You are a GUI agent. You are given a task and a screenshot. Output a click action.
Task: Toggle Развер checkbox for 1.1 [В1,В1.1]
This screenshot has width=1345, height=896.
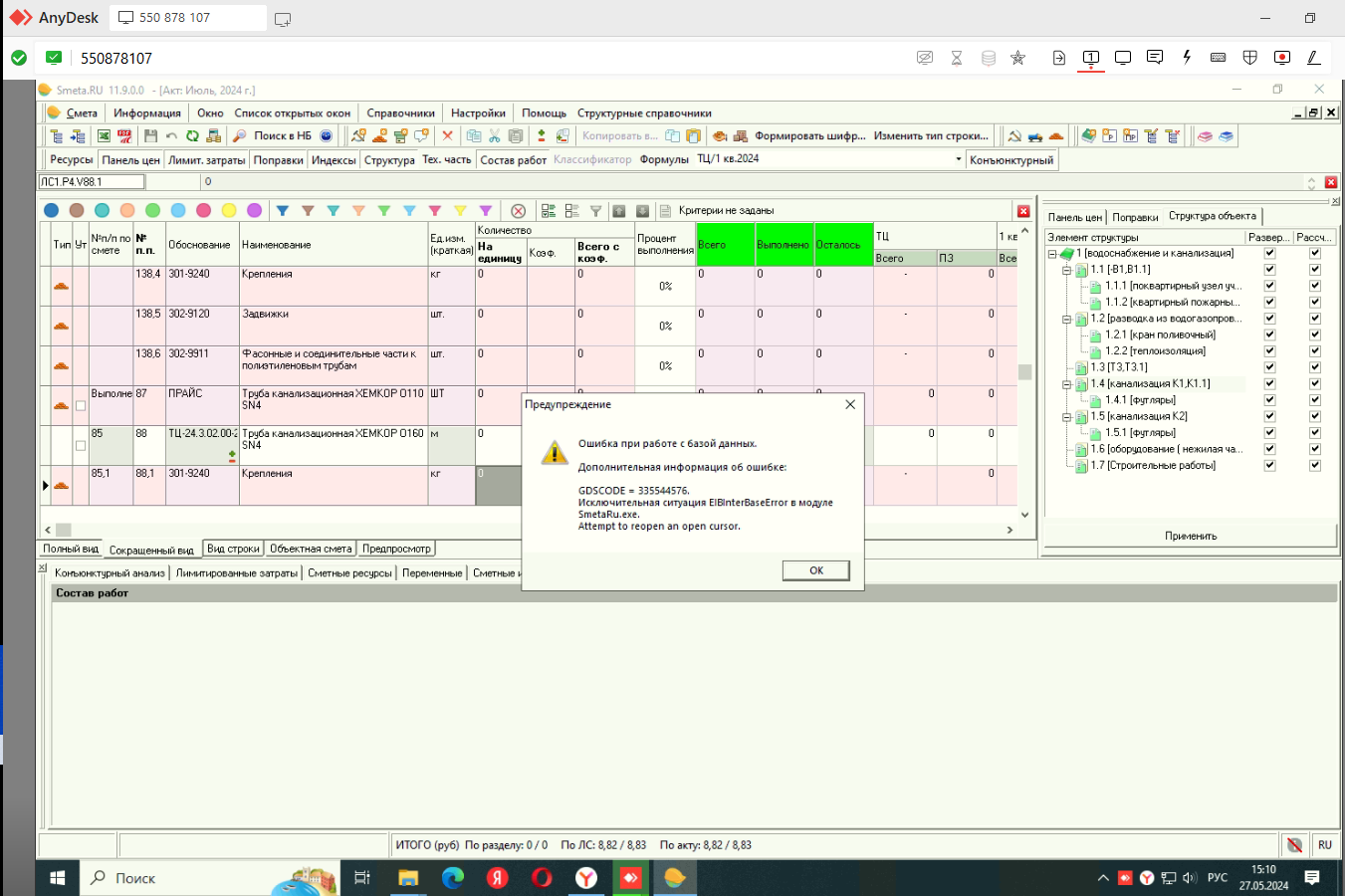1269,269
